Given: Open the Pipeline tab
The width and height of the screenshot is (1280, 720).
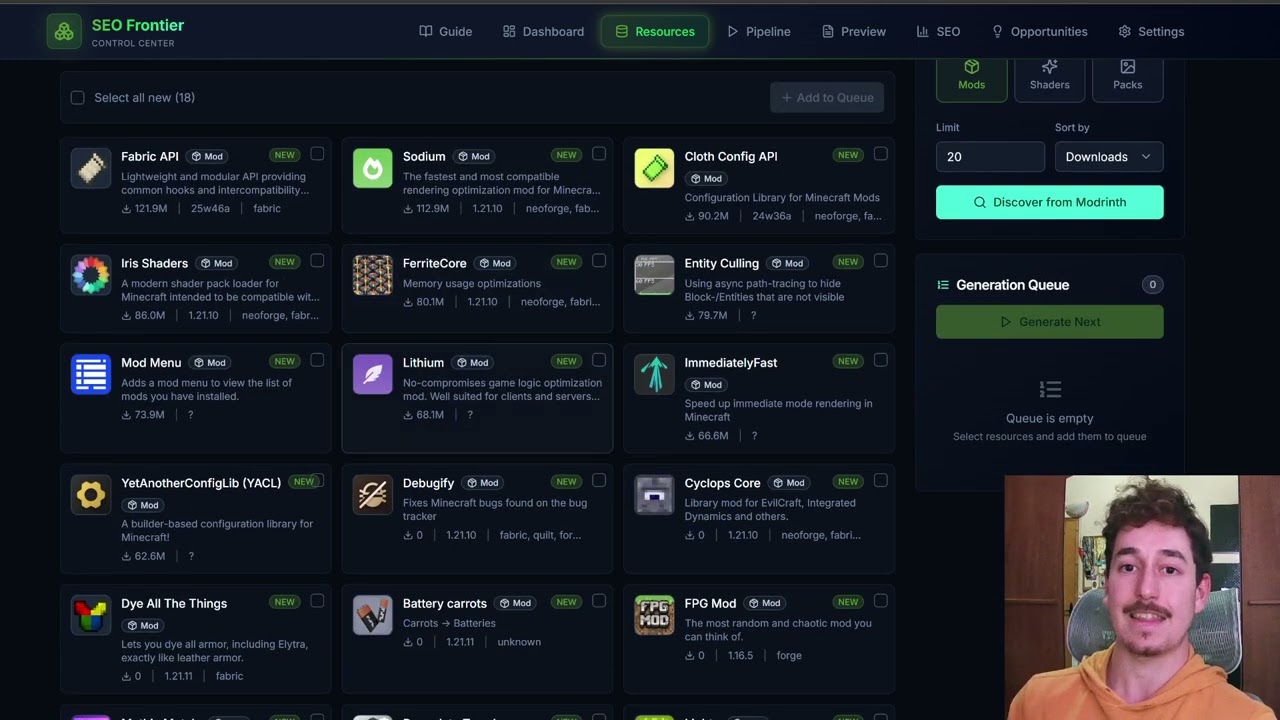Looking at the screenshot, I should (x=759, y=32).
